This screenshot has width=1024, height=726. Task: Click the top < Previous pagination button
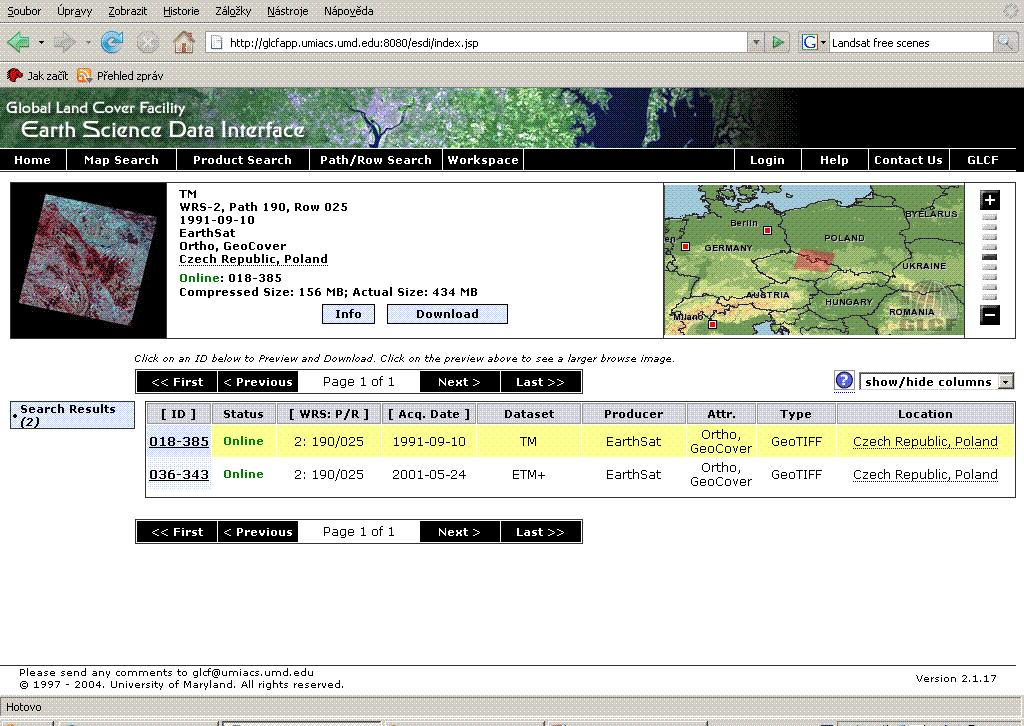(x=258, y=382)
